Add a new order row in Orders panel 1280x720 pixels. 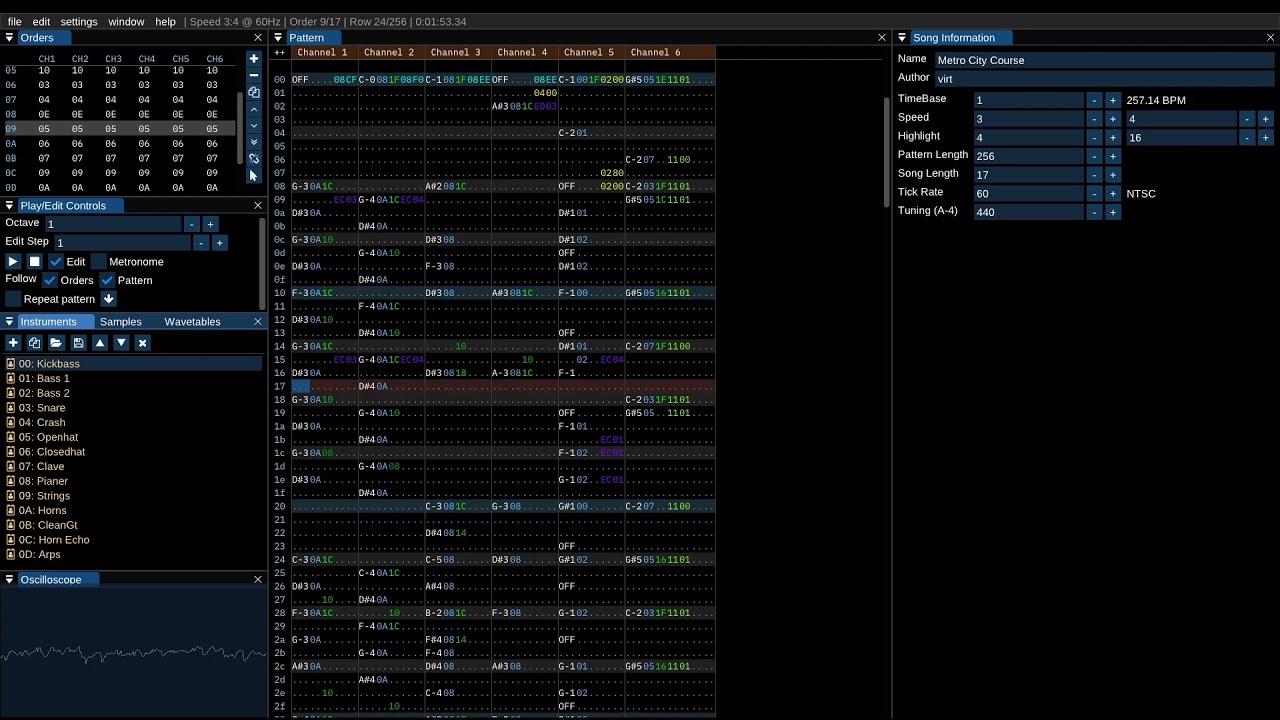tap(254, 59)
